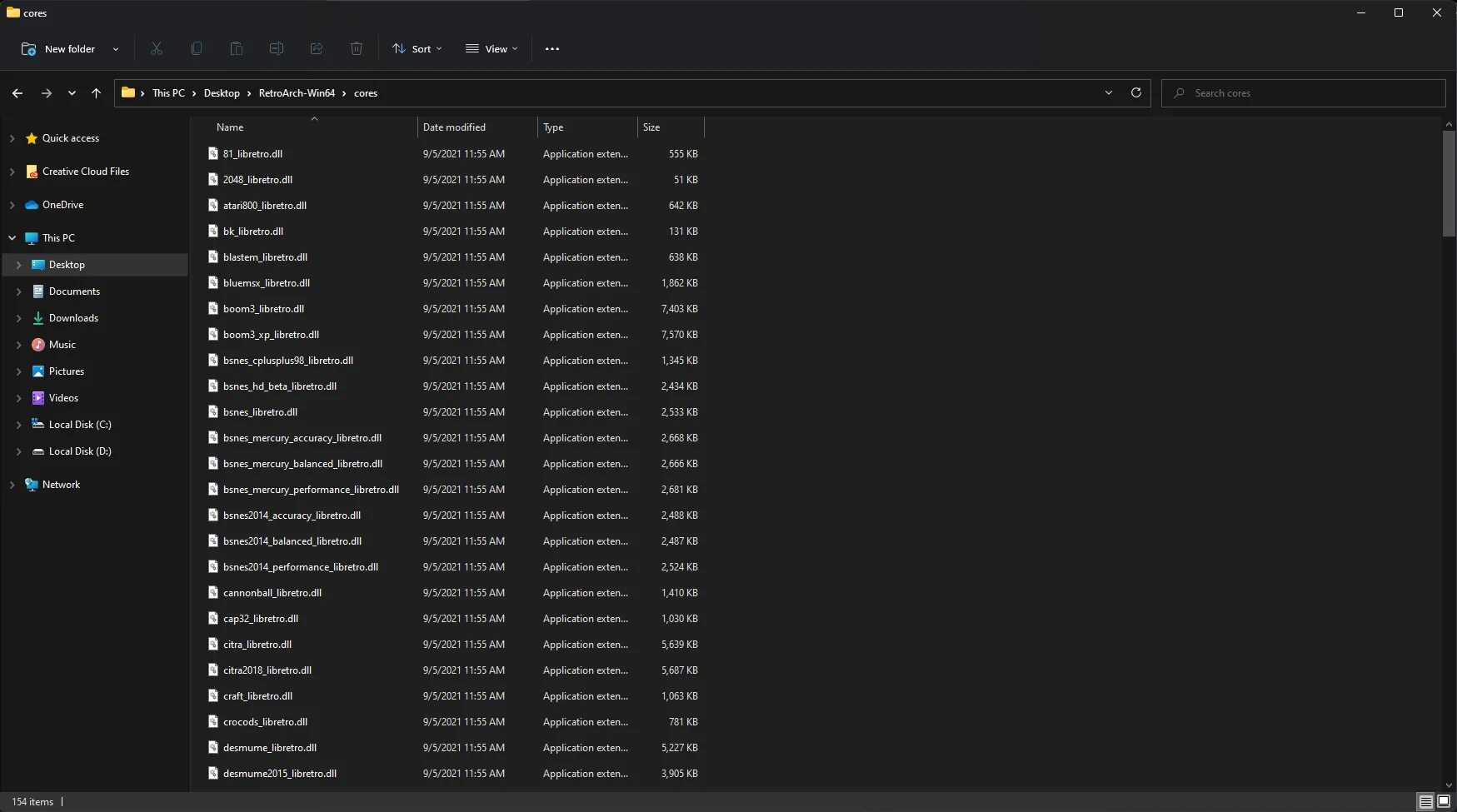Select OneDrive in navigation pane
Viewport: 1457px width, 812px height.
pyautogui.click(x=62, y=205)
